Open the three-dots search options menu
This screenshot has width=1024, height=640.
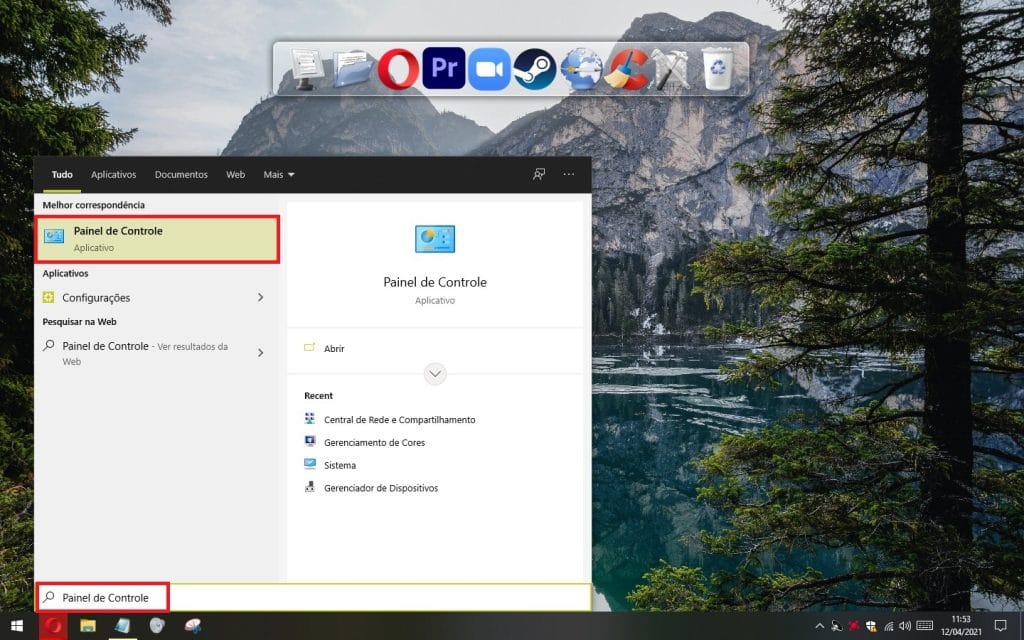[x=569, y=174]
